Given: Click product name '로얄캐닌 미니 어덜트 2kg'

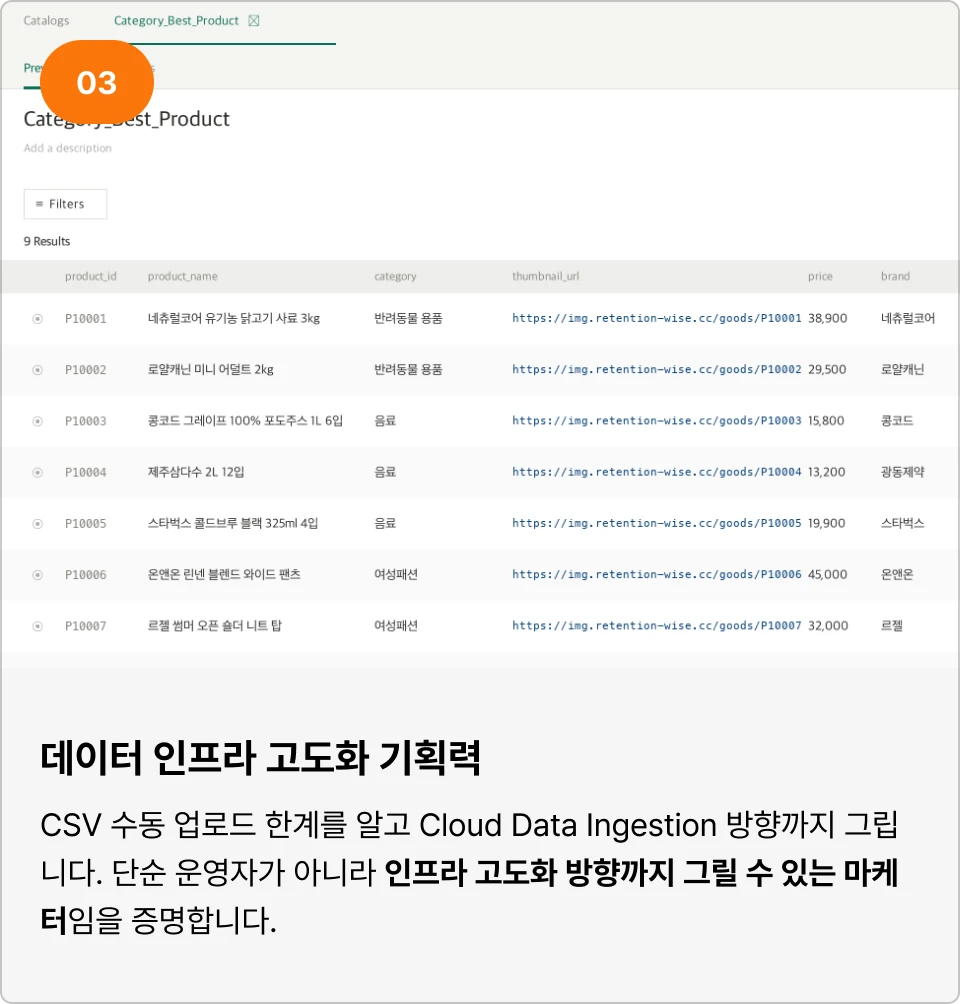Looking at the screenshot, I should [211, 369].
